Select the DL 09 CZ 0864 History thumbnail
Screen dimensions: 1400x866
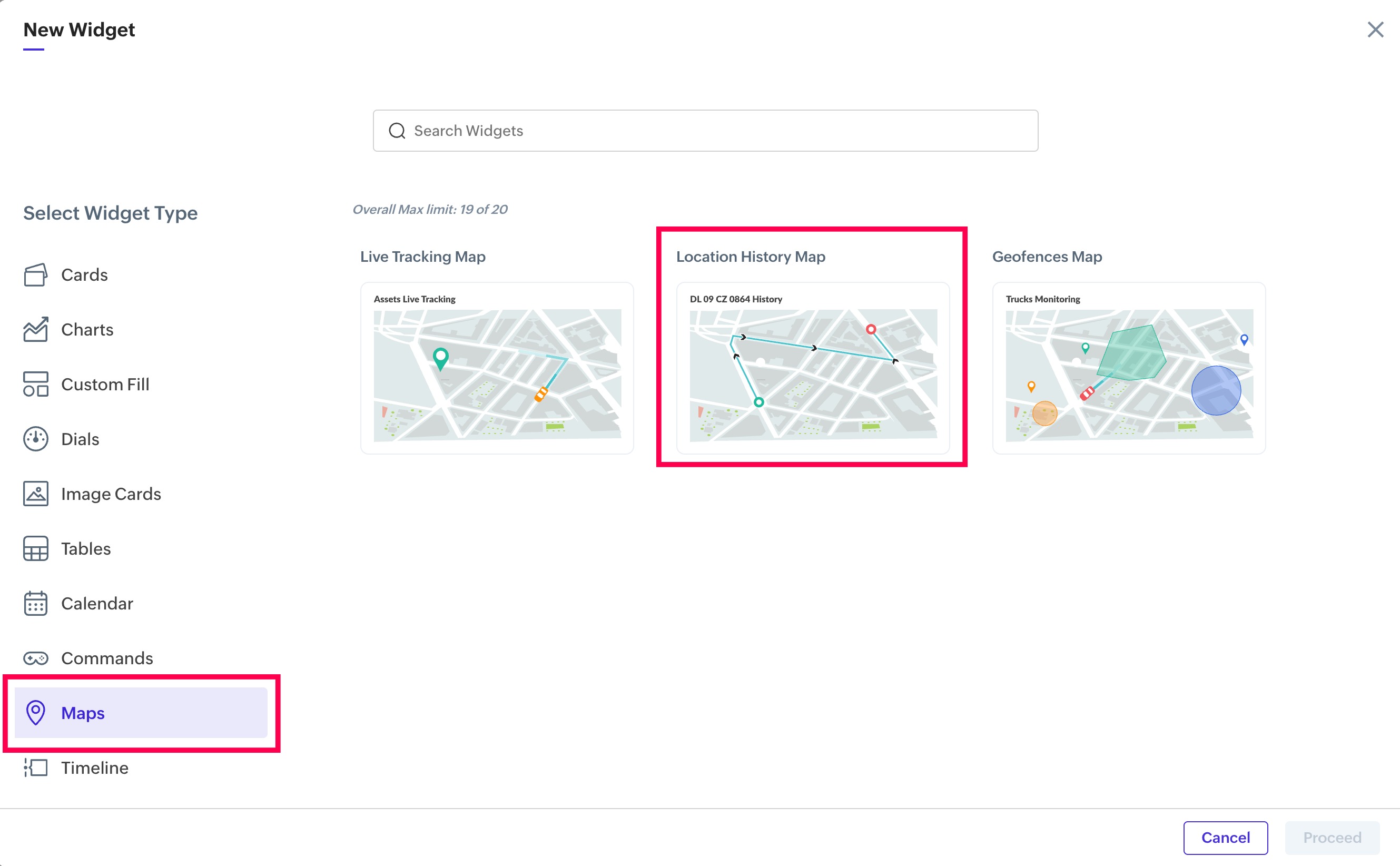pyautogui.click(x=813, y=368)
